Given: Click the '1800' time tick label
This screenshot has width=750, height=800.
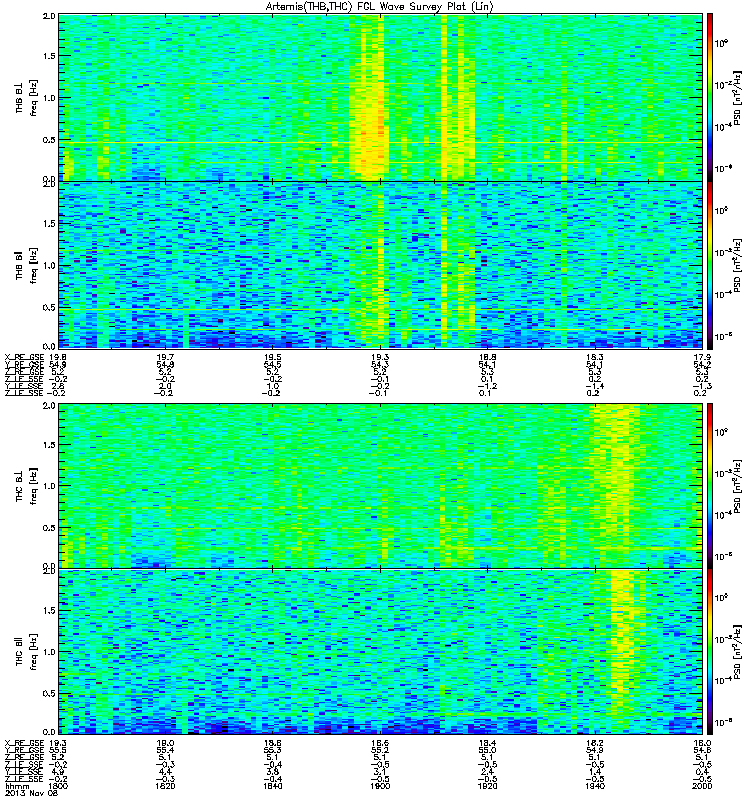Looking at the screenshot, I should 58,786.
